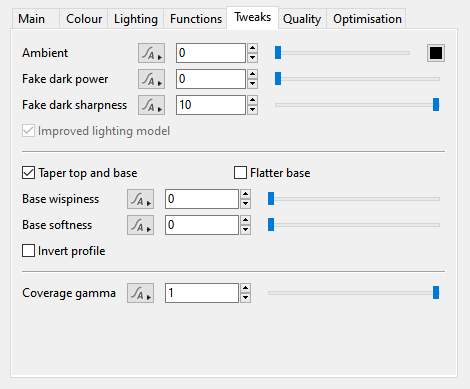
Task: Focus the Base softness value field
Action: pos(202,225)
